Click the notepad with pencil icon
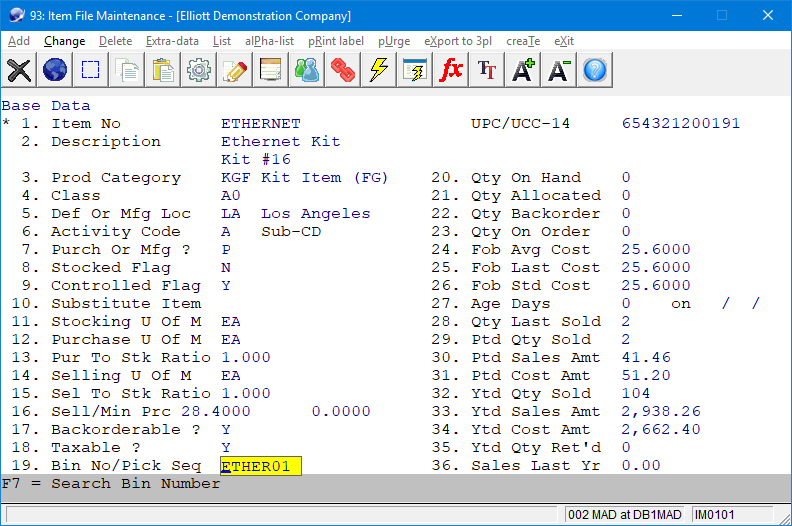 tap(234, 70)
